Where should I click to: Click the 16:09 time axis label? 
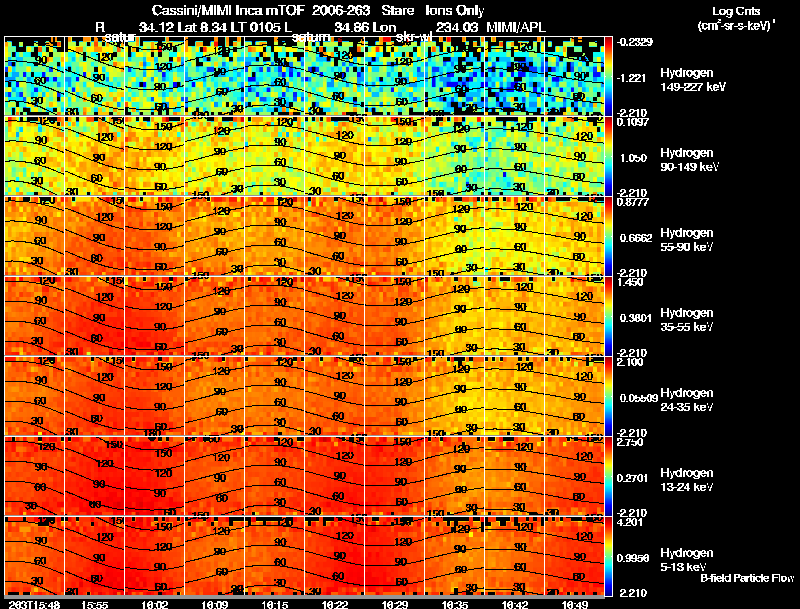(x=214, y=604)
